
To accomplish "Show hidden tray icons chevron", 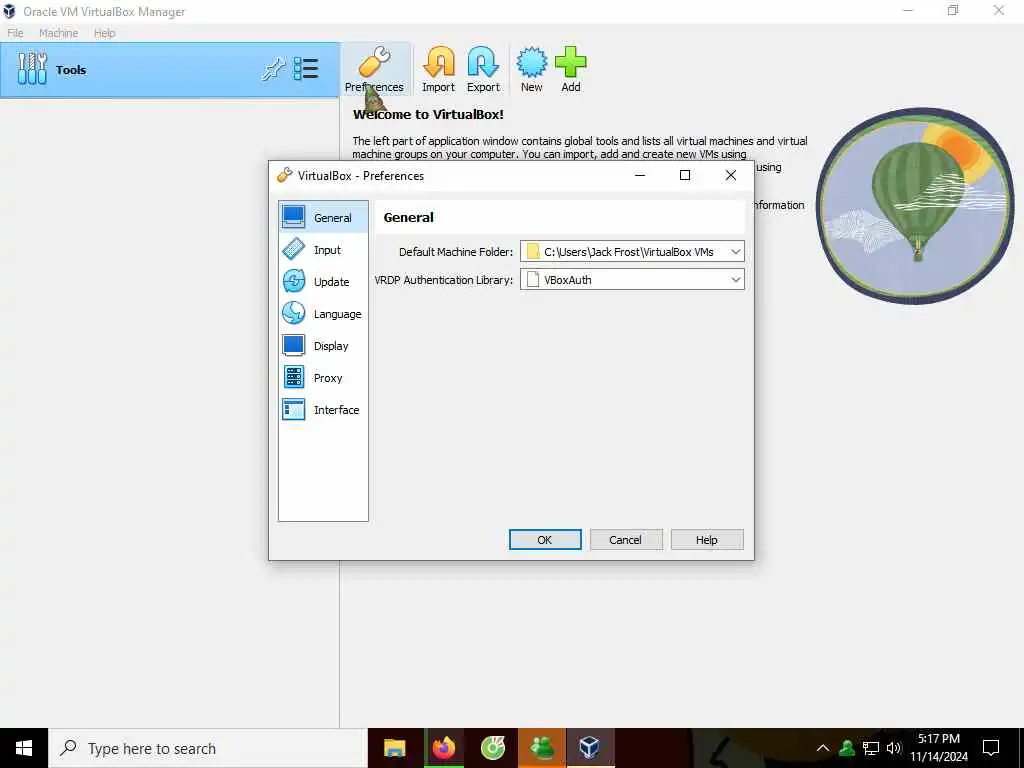I will coord(823,748).
